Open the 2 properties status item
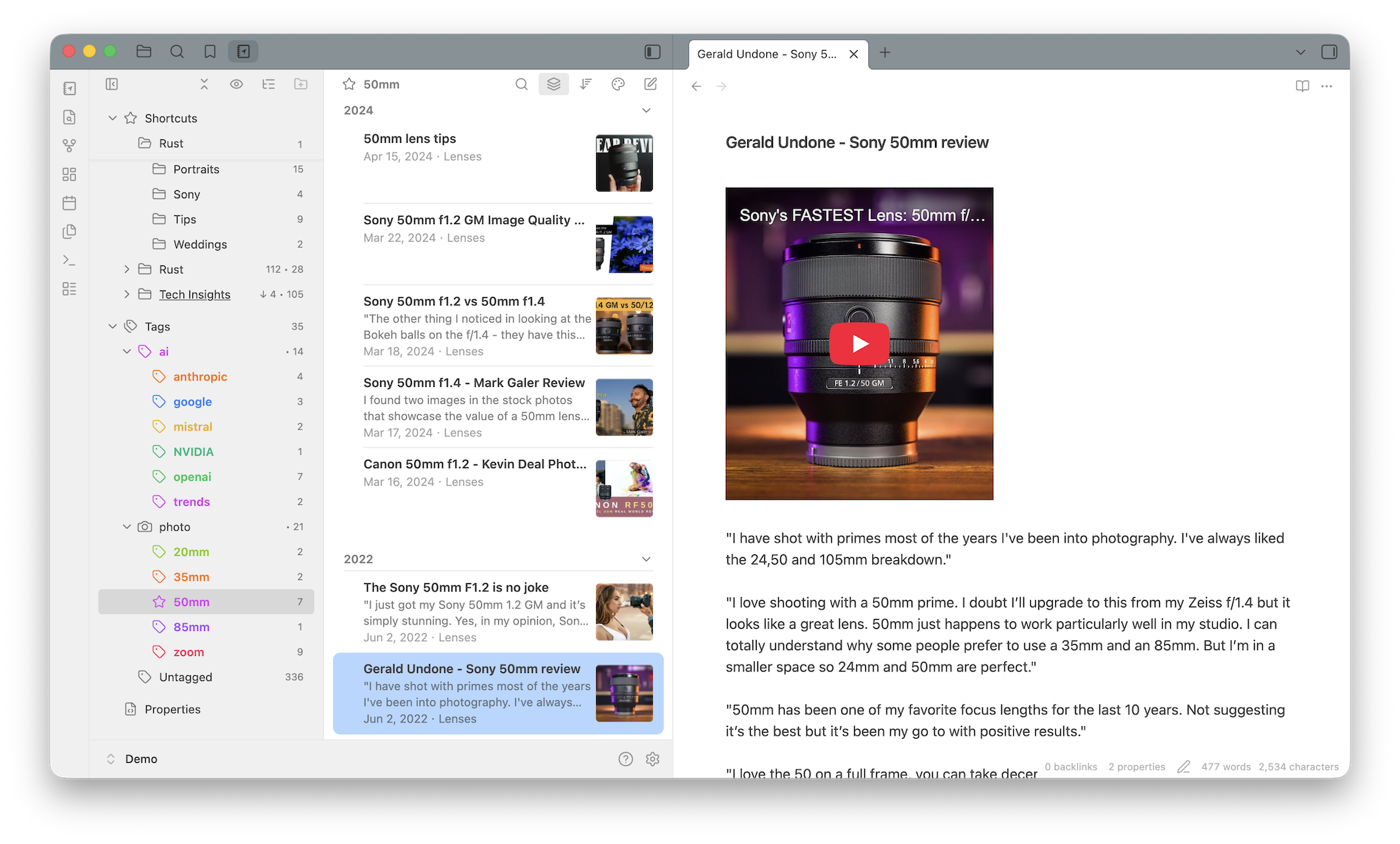The height and width of the screenshot is (844, 1400). pos(1137,767)
